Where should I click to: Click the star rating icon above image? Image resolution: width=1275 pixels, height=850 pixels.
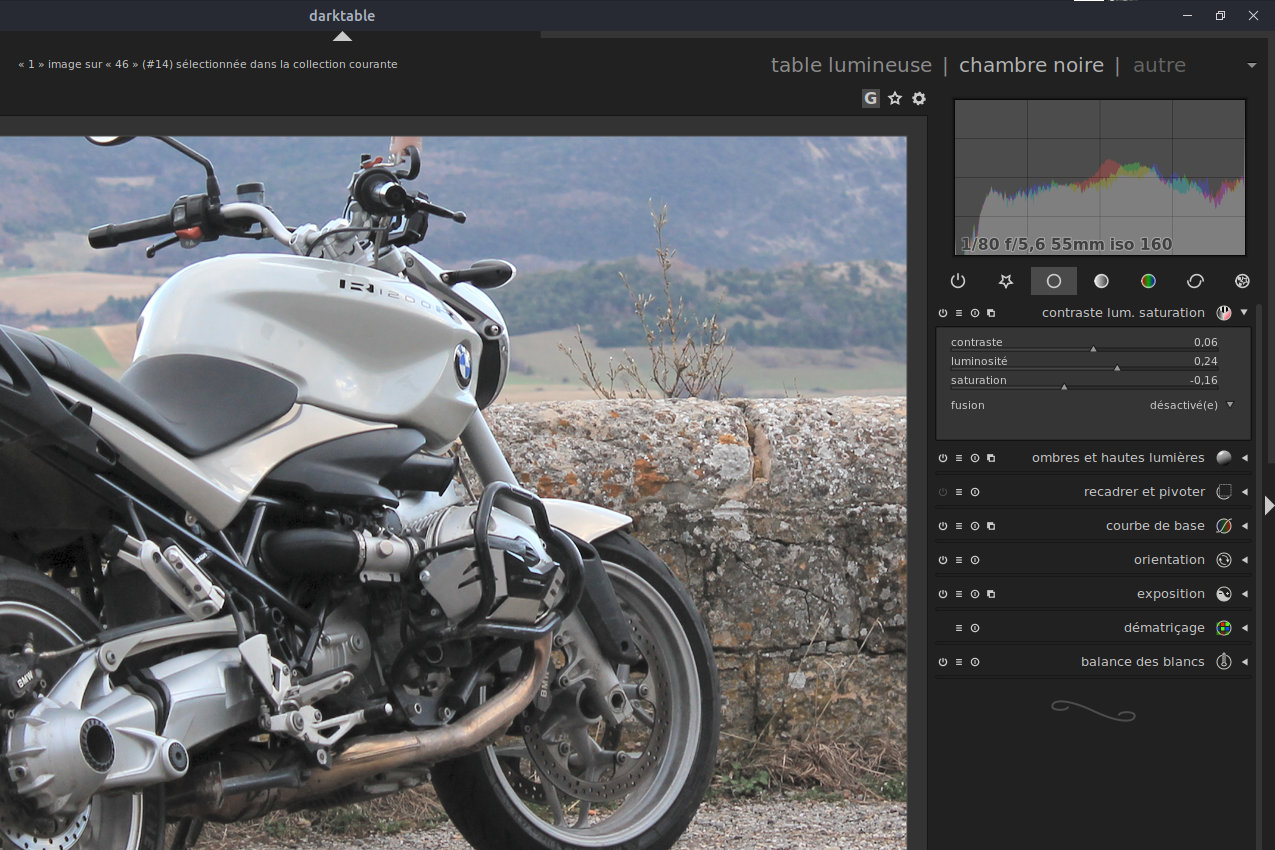click(895, 98)
